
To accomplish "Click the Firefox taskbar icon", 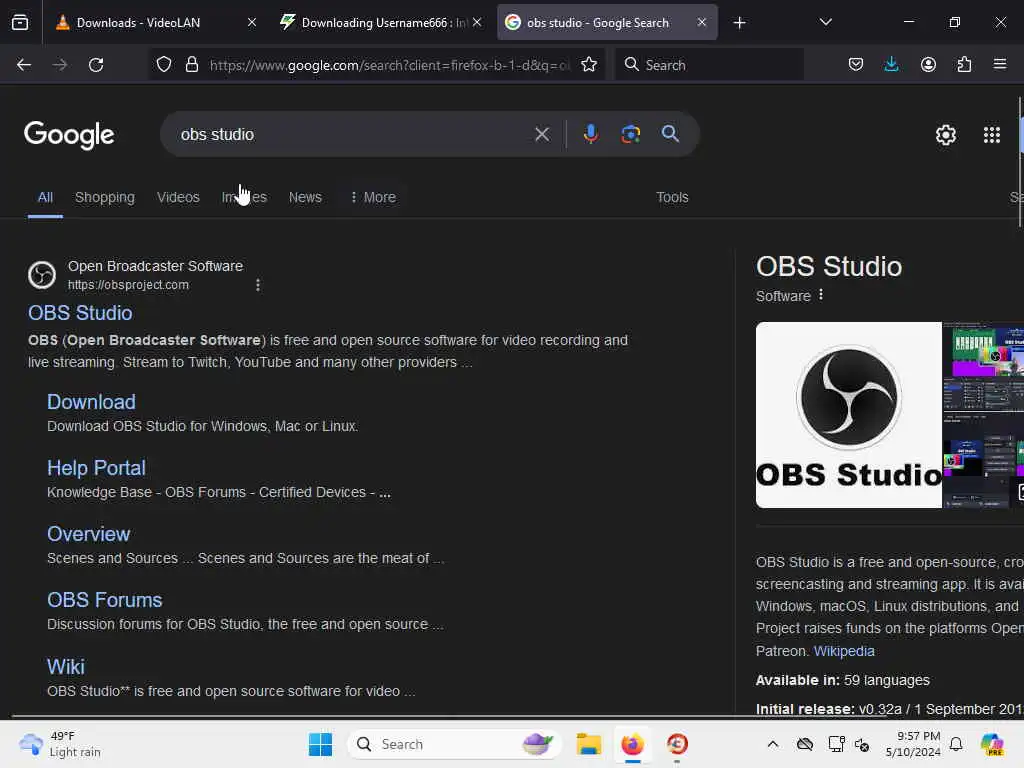I will pyautogui.click(x=632, y=744).
